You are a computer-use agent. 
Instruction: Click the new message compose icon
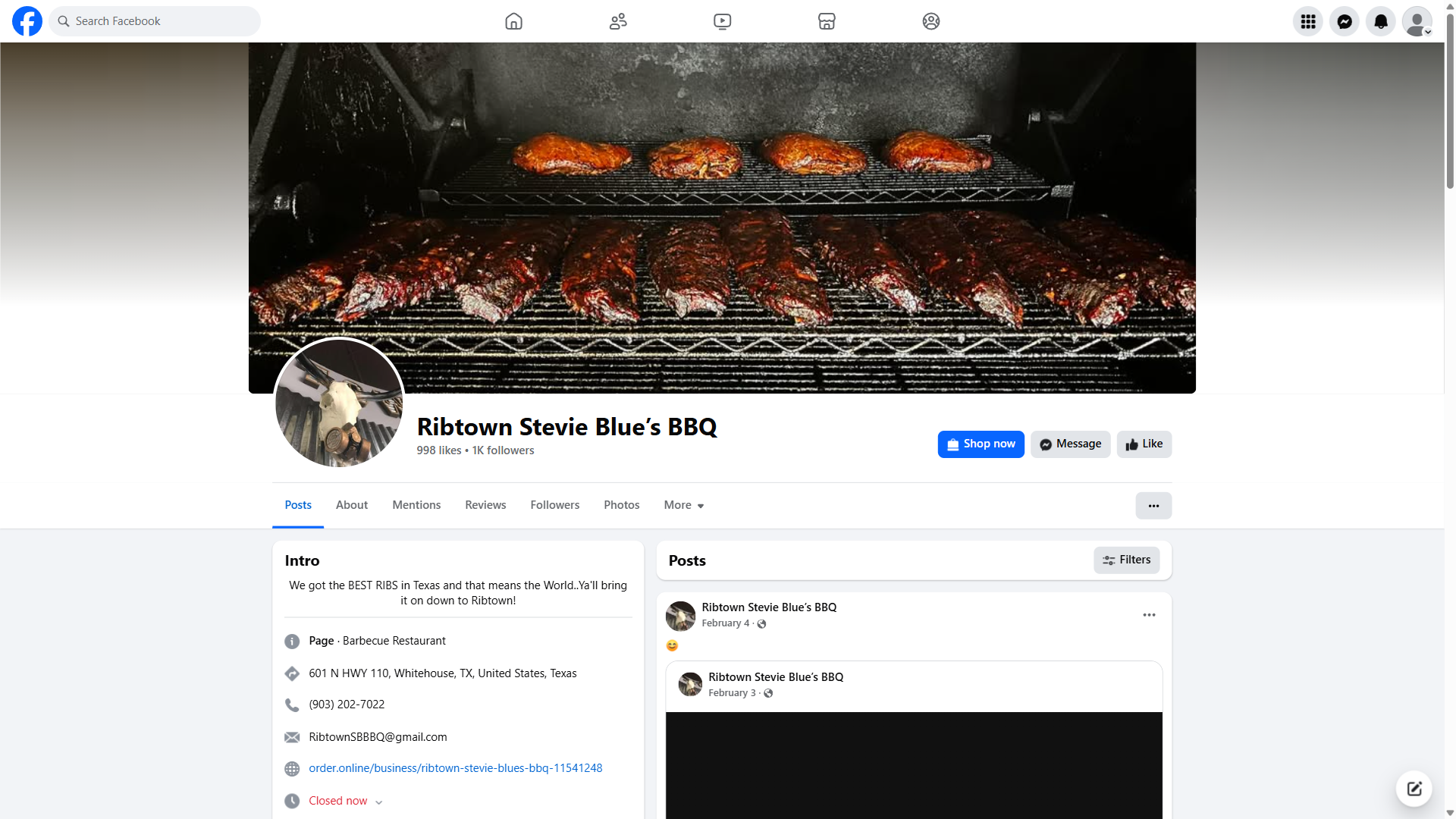click(x=1414, y=789)
